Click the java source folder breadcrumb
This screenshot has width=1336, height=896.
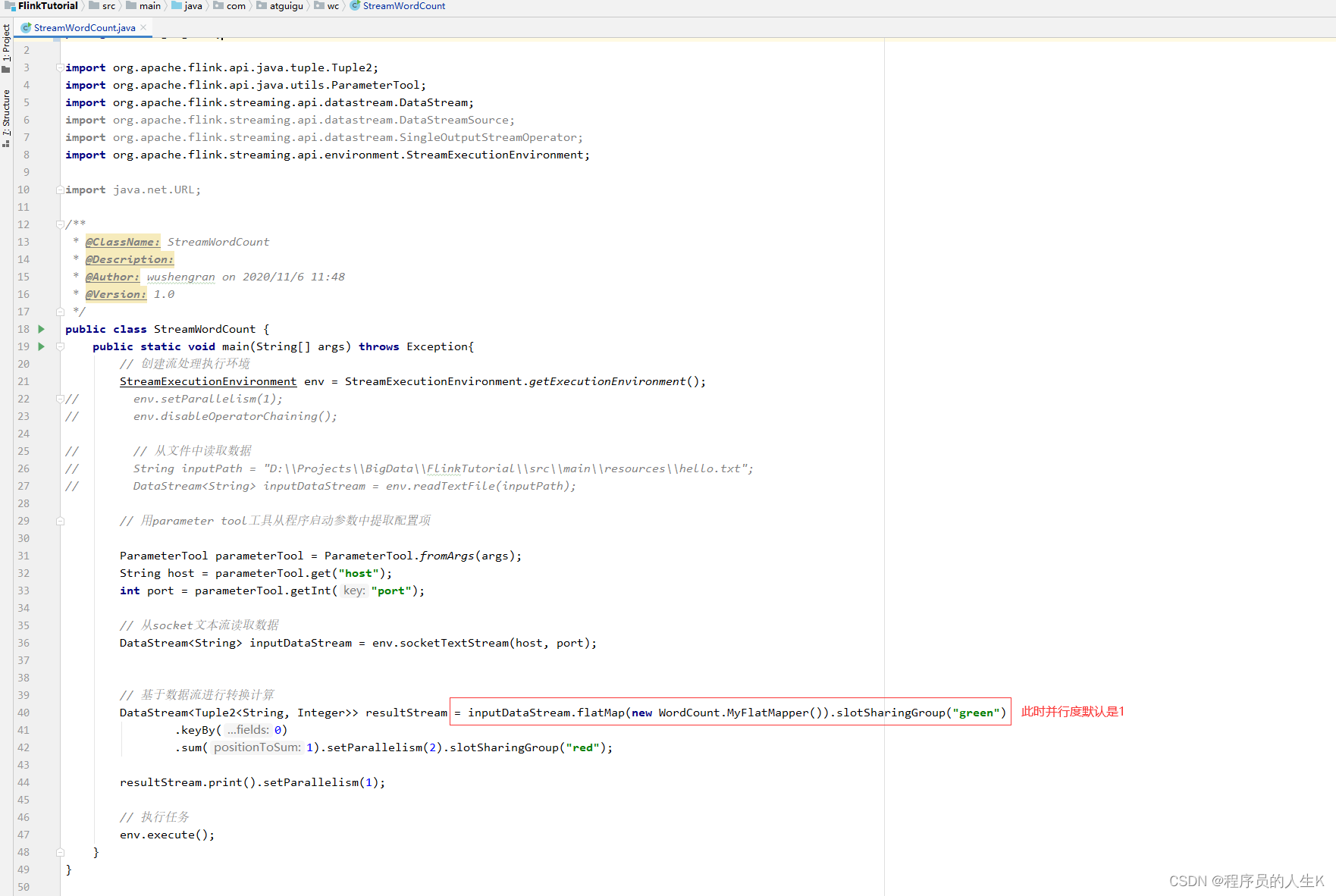[x=193, y=6]
